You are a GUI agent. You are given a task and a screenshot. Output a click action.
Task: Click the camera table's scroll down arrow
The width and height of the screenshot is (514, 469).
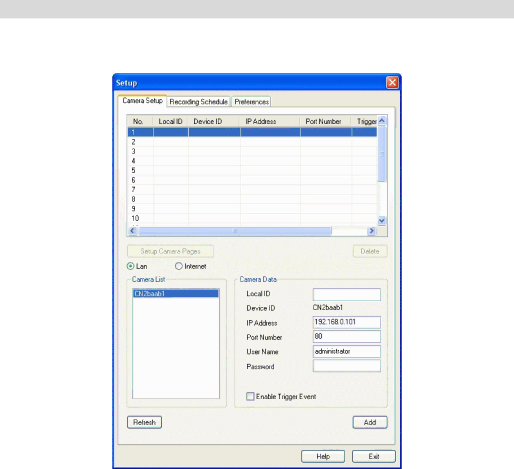pos(382,220)
